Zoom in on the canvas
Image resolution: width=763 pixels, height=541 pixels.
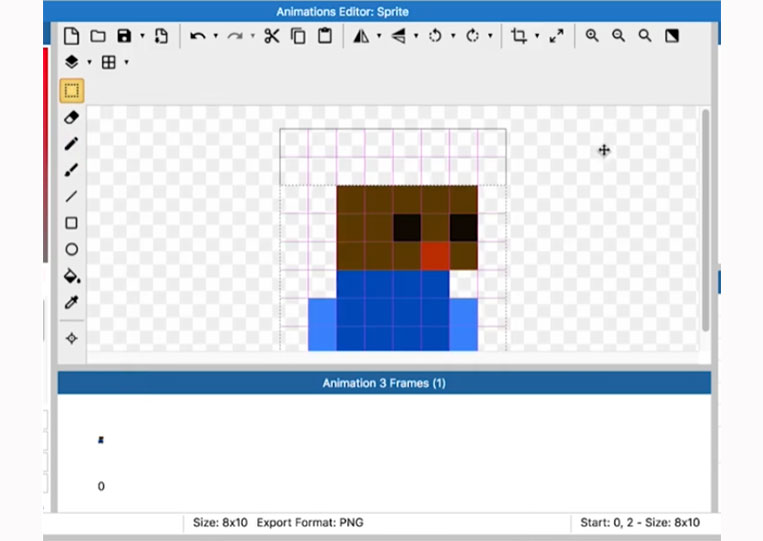(592, 36)
